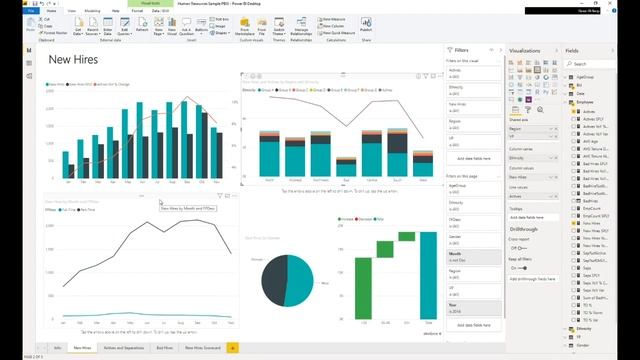Check the Seps field checkbox

pos(573,268)
